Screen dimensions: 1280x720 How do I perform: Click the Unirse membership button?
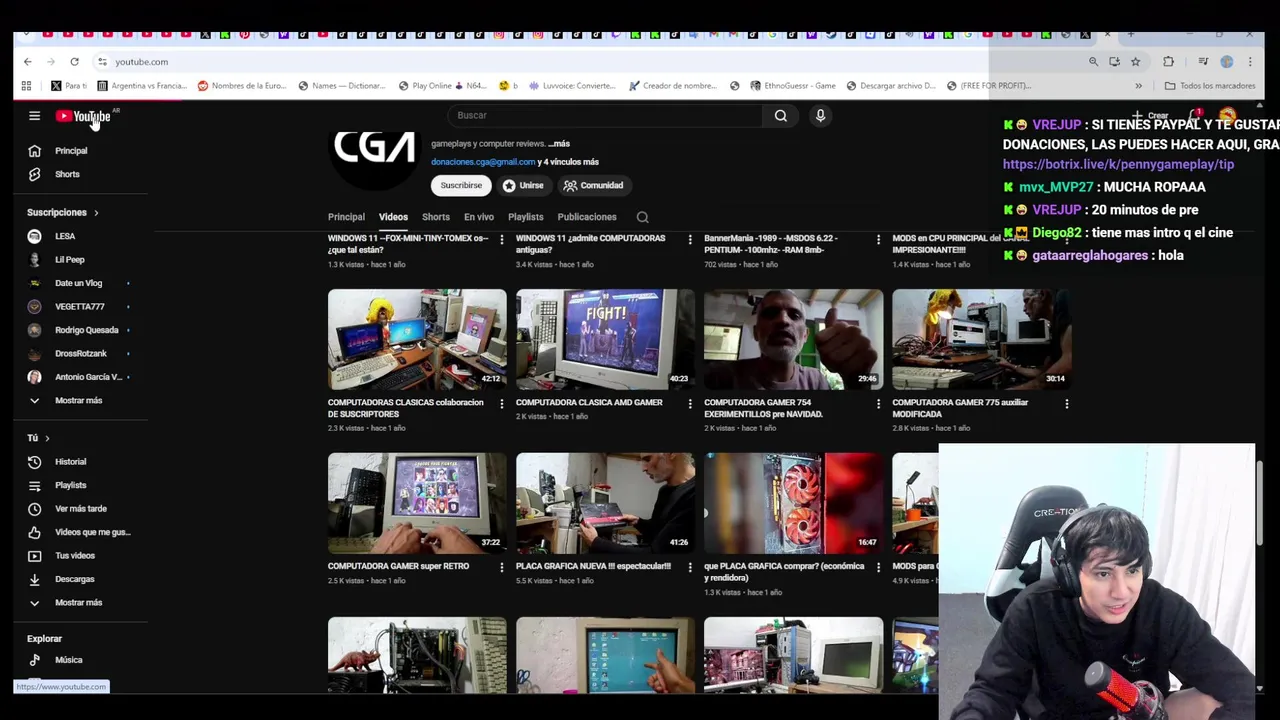point(523,185)
